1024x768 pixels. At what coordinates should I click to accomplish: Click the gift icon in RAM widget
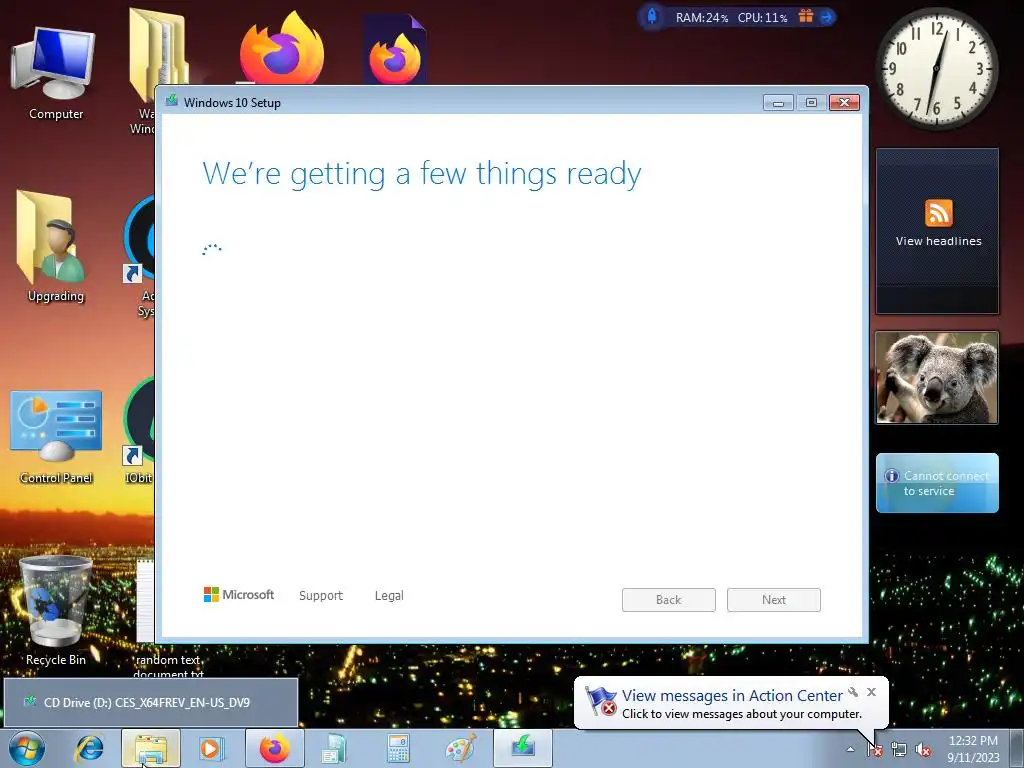point(806,16)
